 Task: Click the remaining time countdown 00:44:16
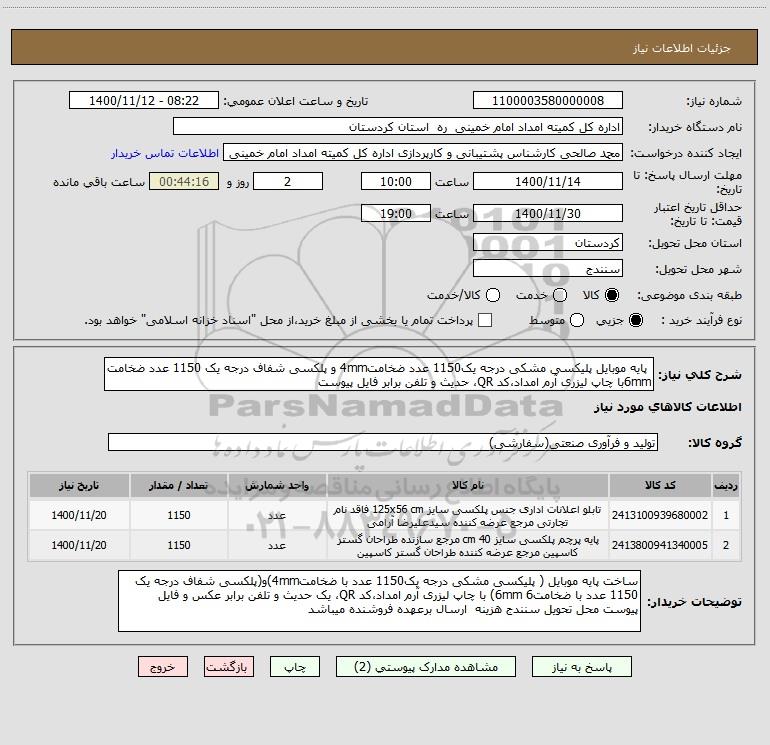[x=184, y=181]
